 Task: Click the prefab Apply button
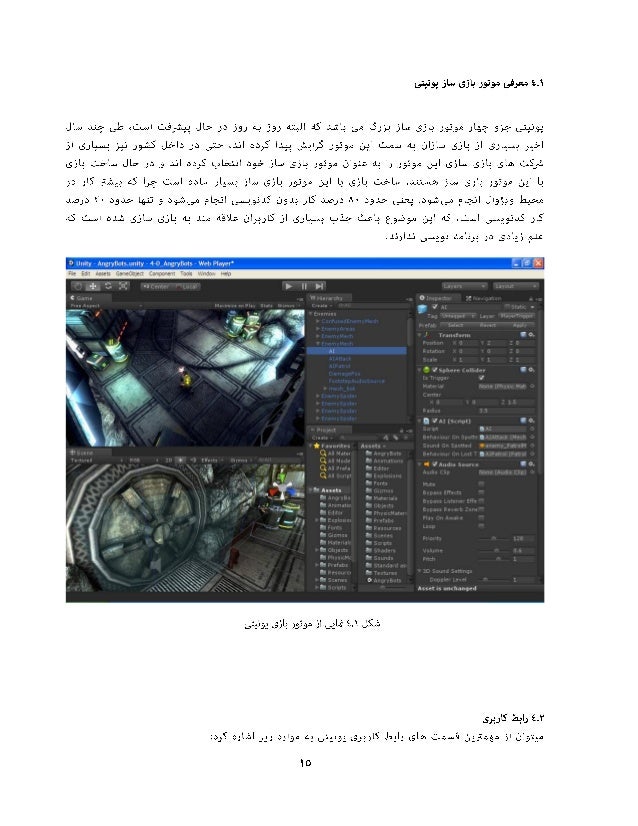[x=519, y=326]
